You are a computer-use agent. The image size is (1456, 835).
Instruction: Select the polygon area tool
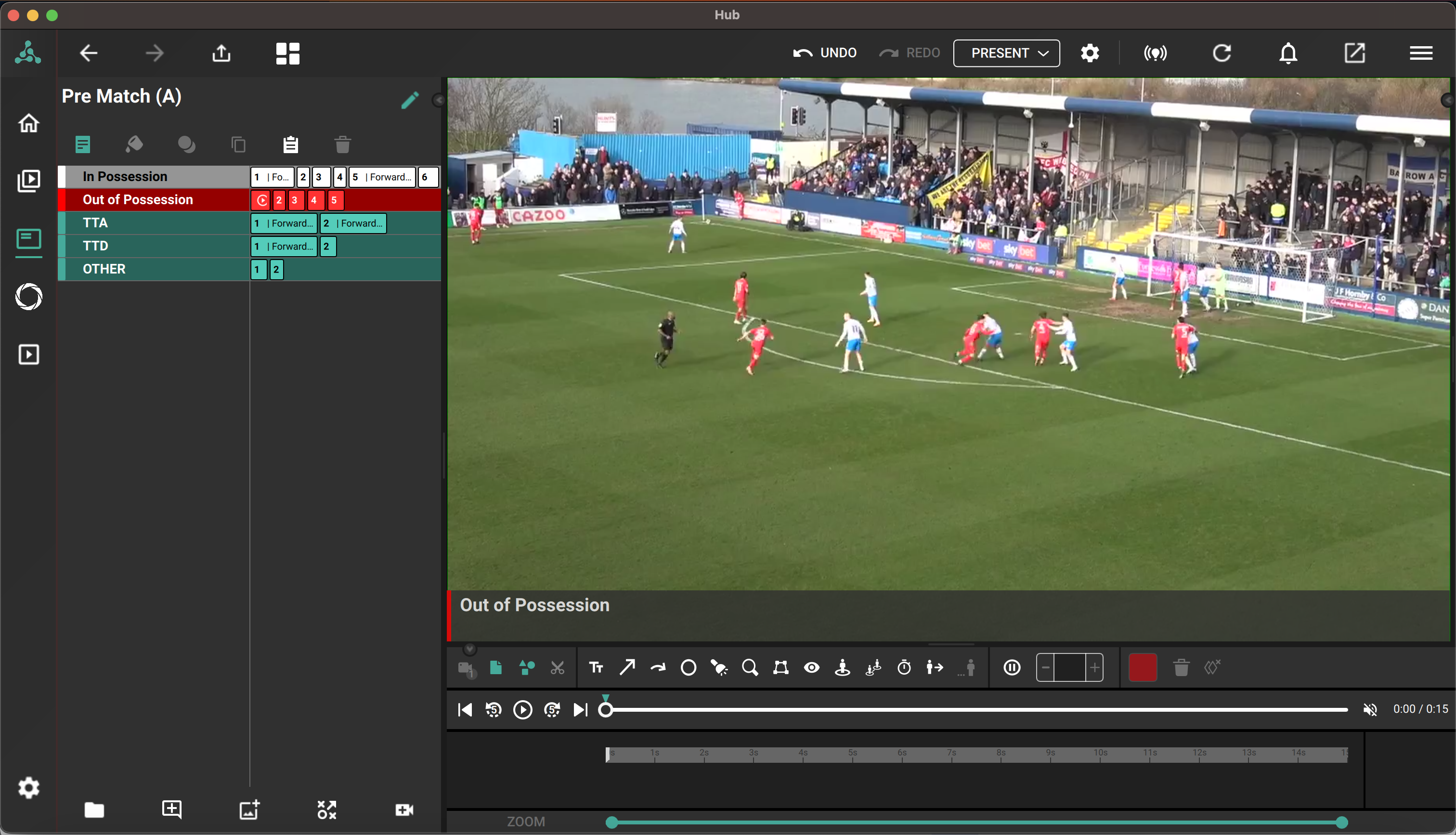tap(781, 667)
